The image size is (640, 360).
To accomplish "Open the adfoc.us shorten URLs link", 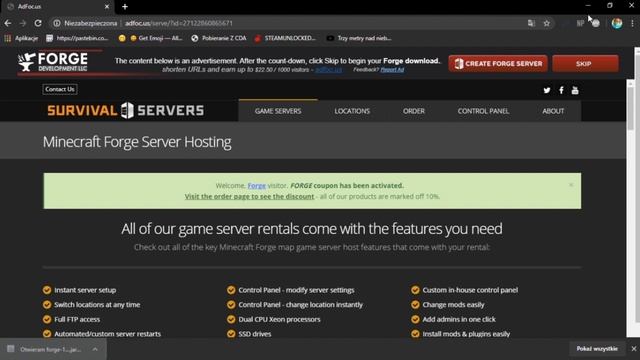I will tap(329, 70).
